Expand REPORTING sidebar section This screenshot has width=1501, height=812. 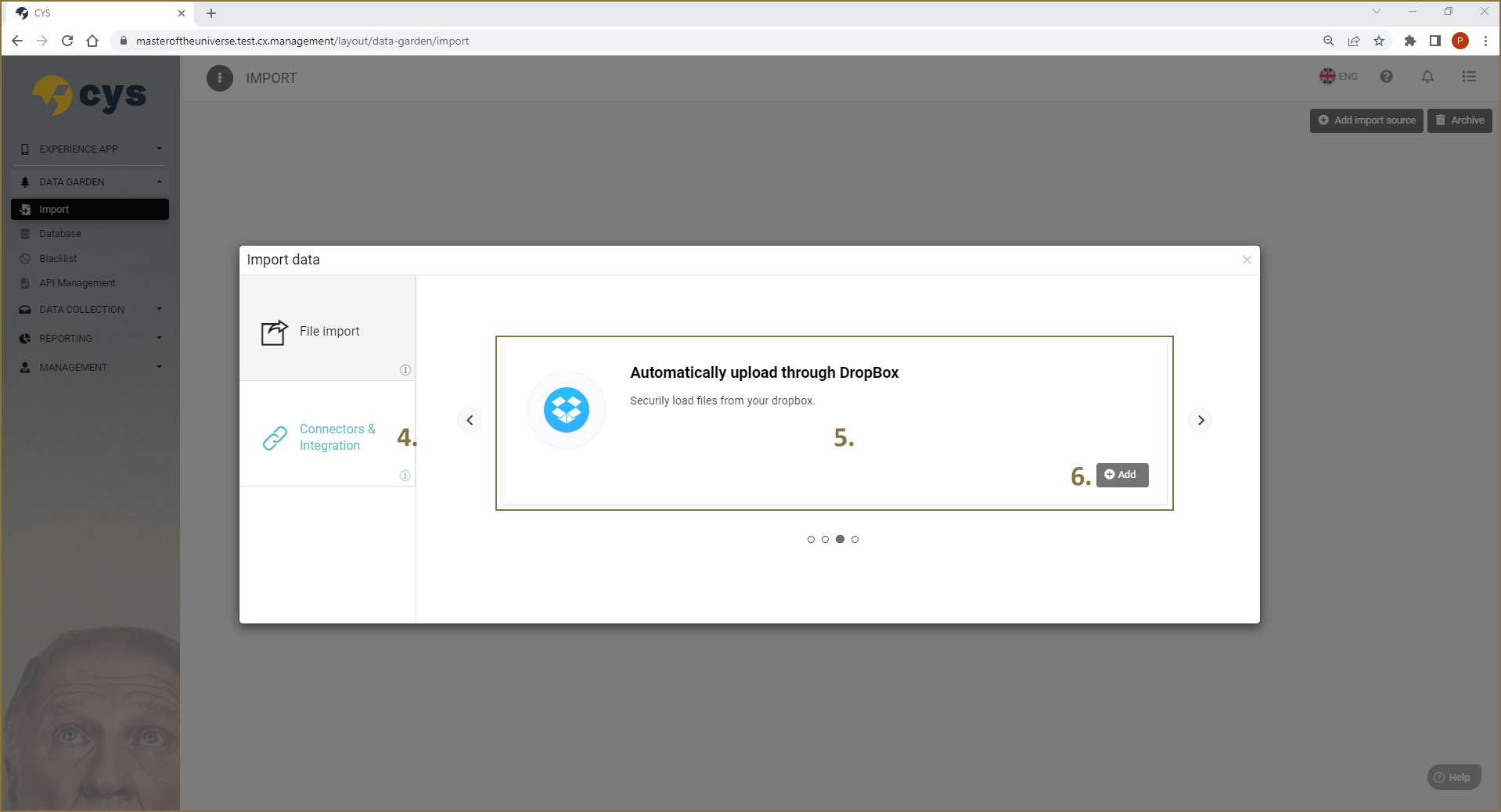click(x=90, y=339)
